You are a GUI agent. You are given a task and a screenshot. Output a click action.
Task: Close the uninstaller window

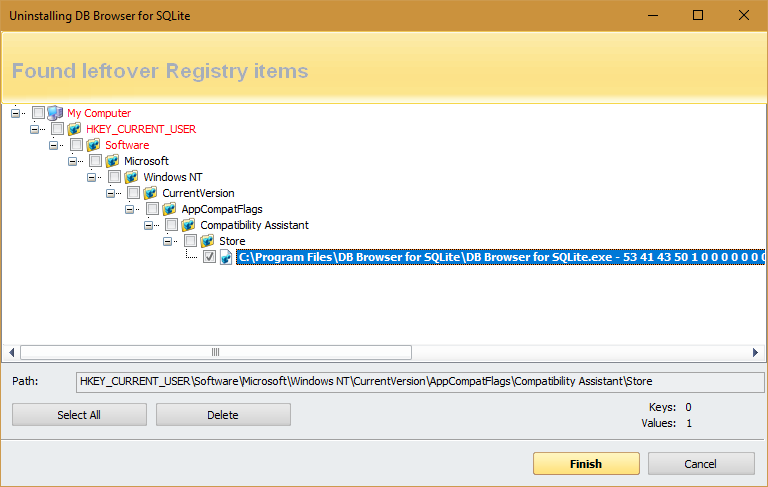tap(744, 15)
